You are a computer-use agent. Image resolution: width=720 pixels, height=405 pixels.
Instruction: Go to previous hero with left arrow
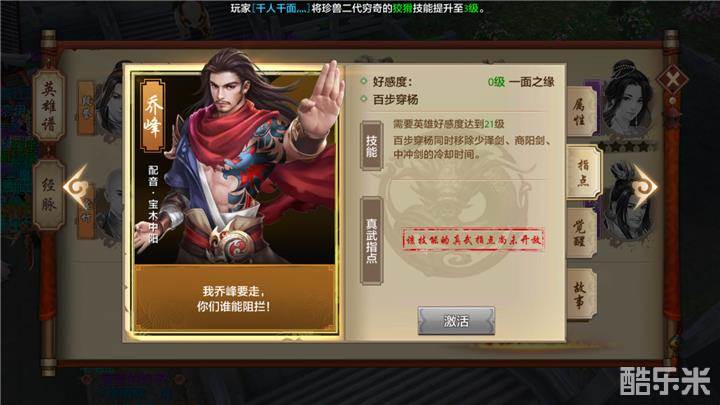(76, 187)
